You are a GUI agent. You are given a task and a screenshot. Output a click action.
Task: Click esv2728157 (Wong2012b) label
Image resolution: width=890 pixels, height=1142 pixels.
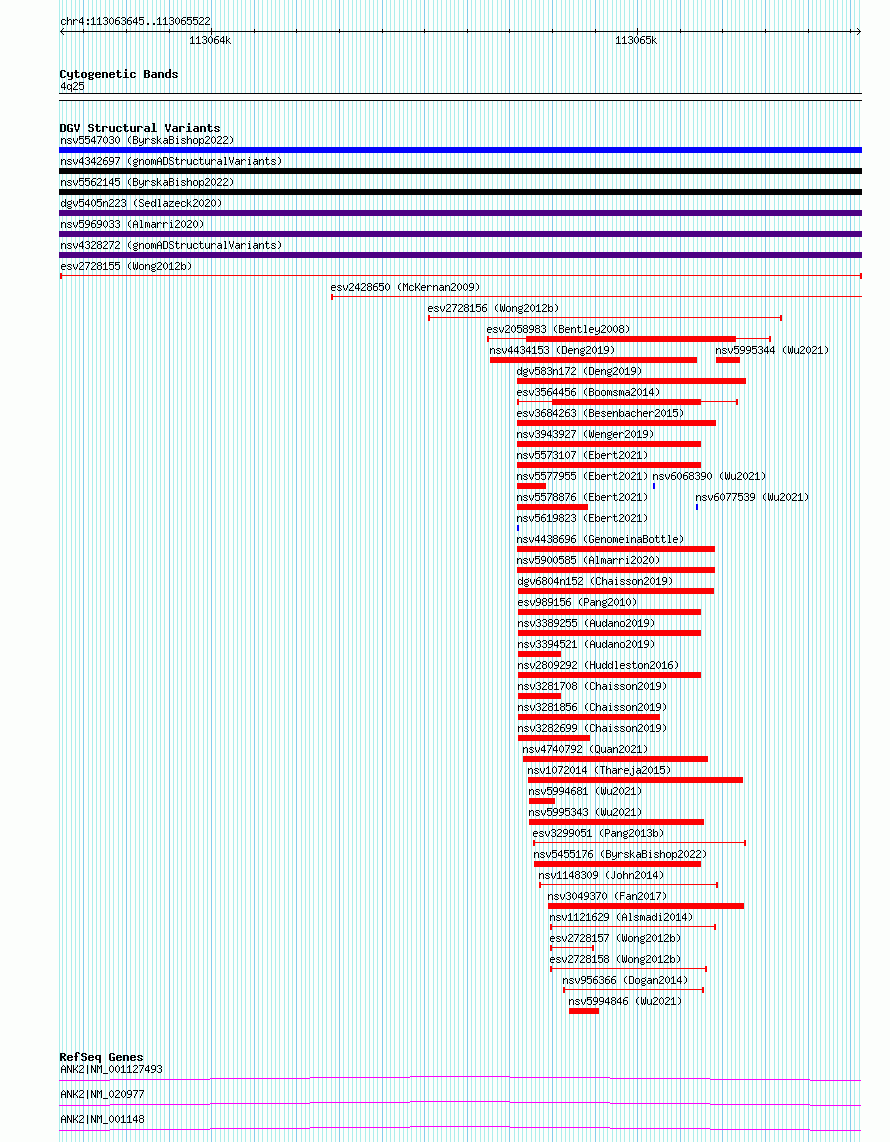(x=615, y=940)
